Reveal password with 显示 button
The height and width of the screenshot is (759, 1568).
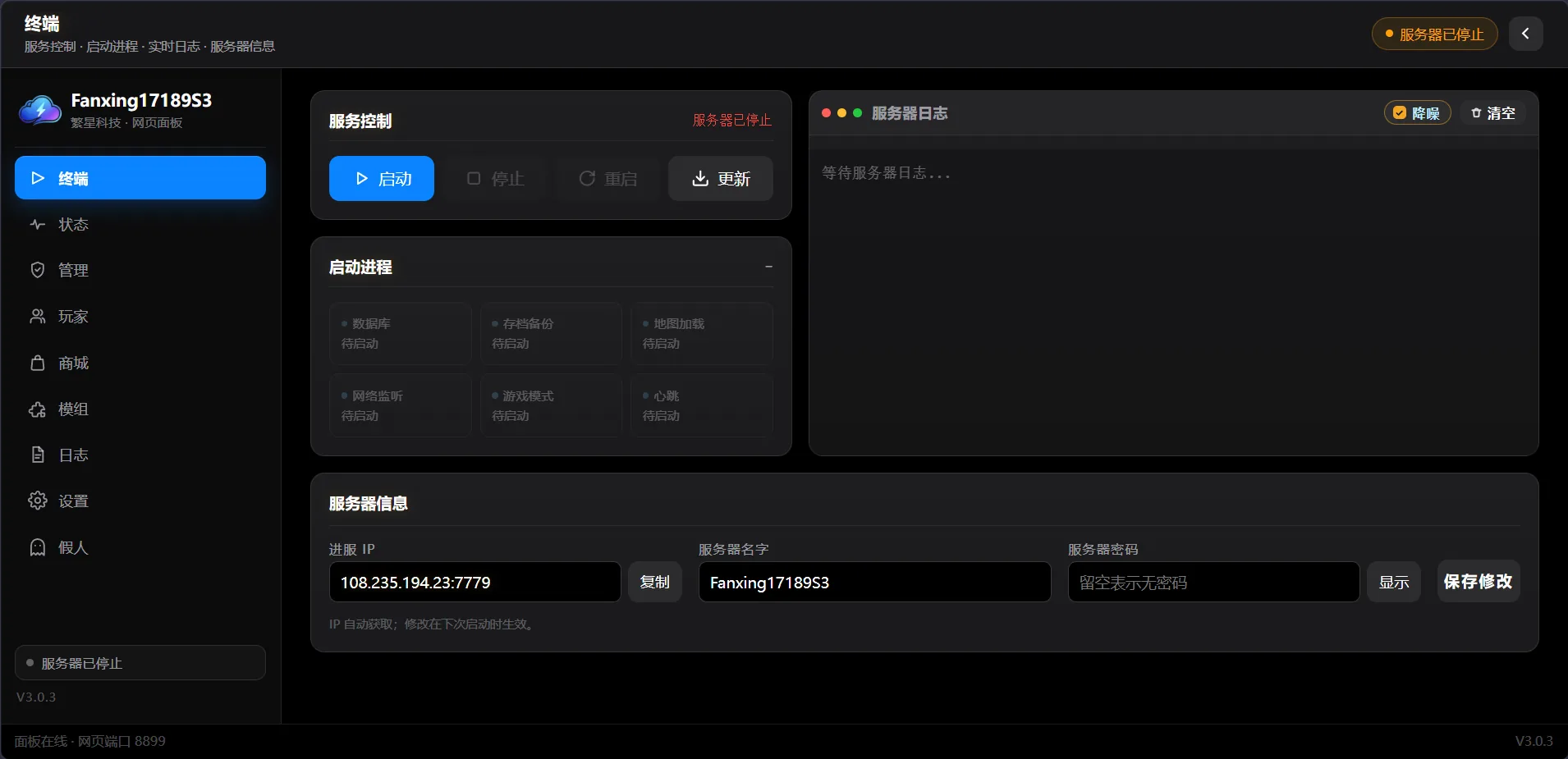(x=1394, y=582)
